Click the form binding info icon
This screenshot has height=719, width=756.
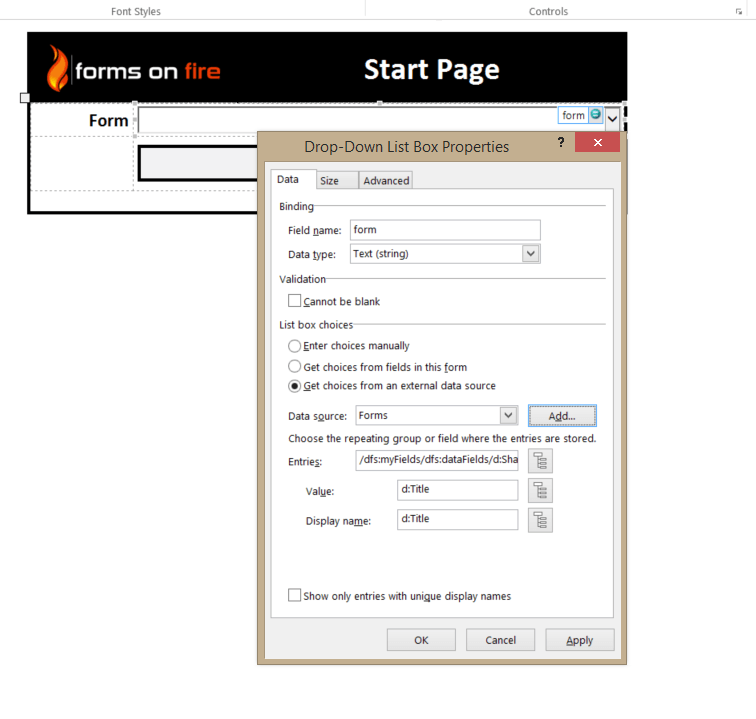[595, 114]
